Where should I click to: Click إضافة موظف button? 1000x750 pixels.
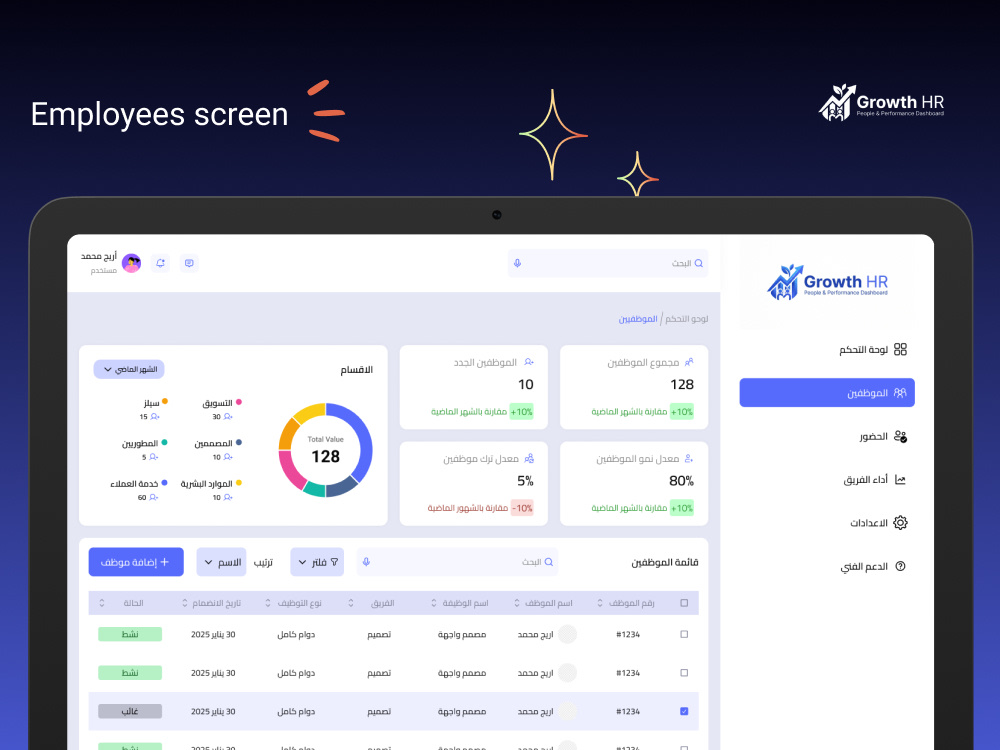coord(136,562)
